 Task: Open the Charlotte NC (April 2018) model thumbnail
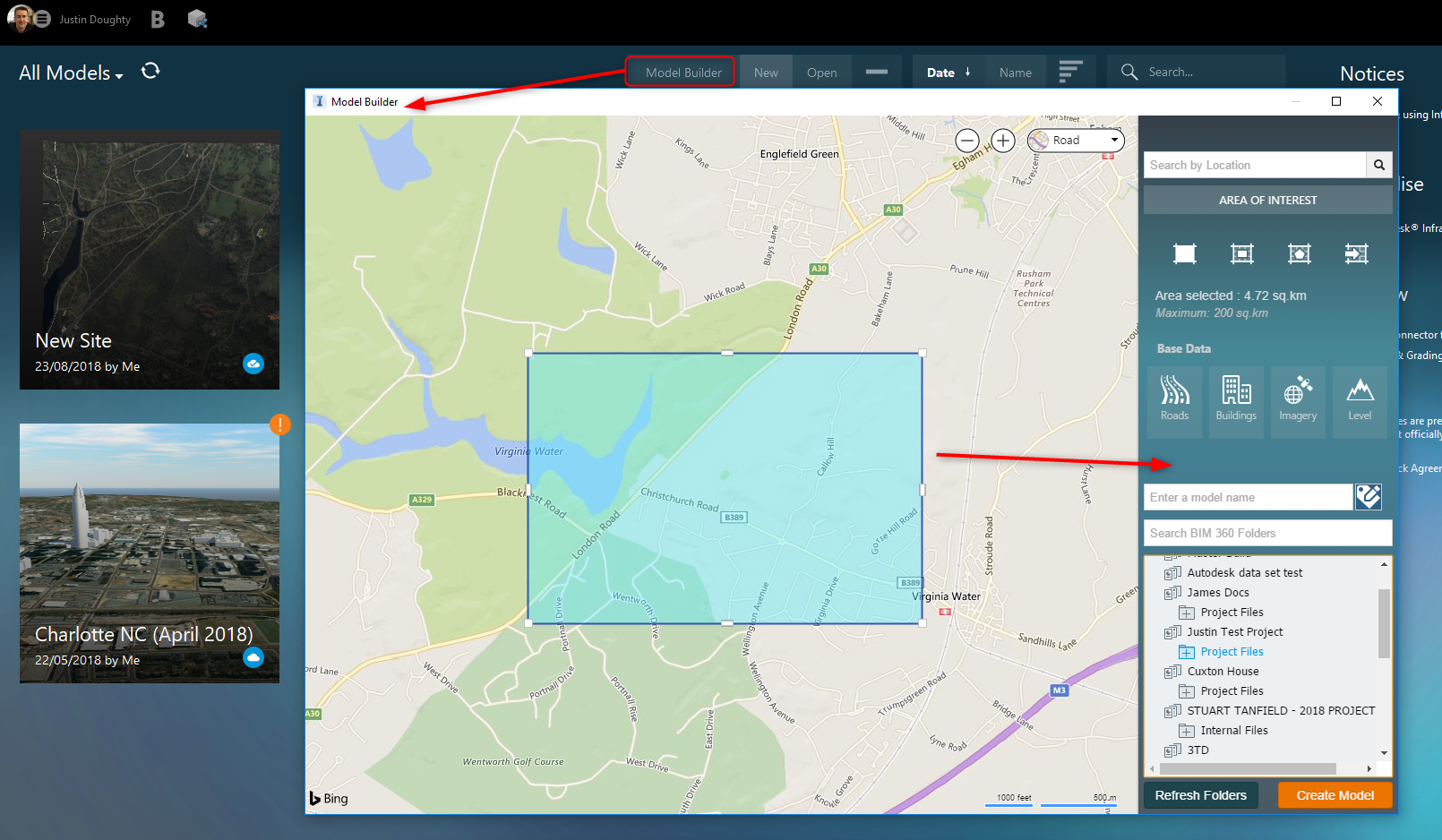[150, 553]
